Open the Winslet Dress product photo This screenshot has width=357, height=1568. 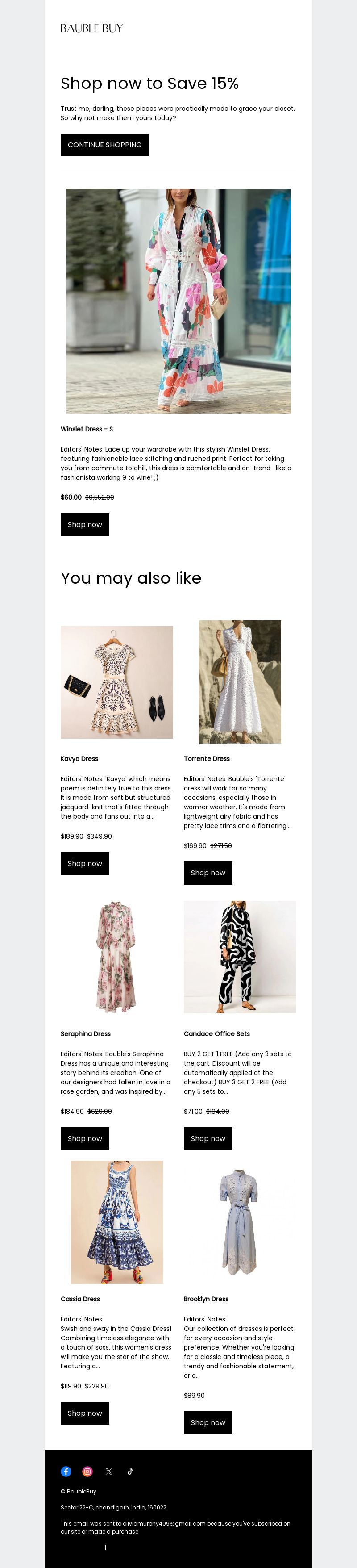[x=178, y=301]
